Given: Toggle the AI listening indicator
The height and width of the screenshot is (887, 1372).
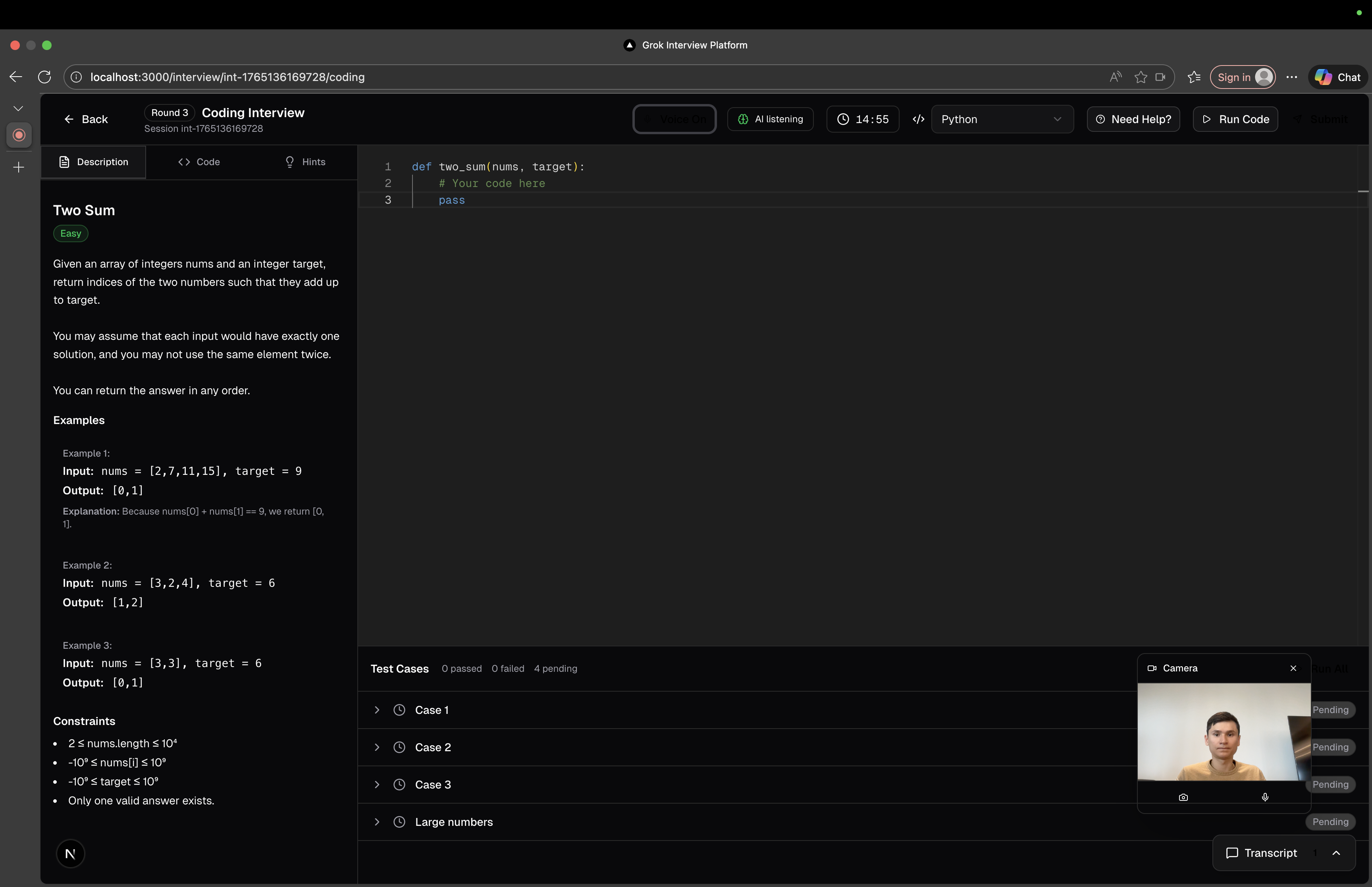Looking at the screenshot, I should click(770, 119).
